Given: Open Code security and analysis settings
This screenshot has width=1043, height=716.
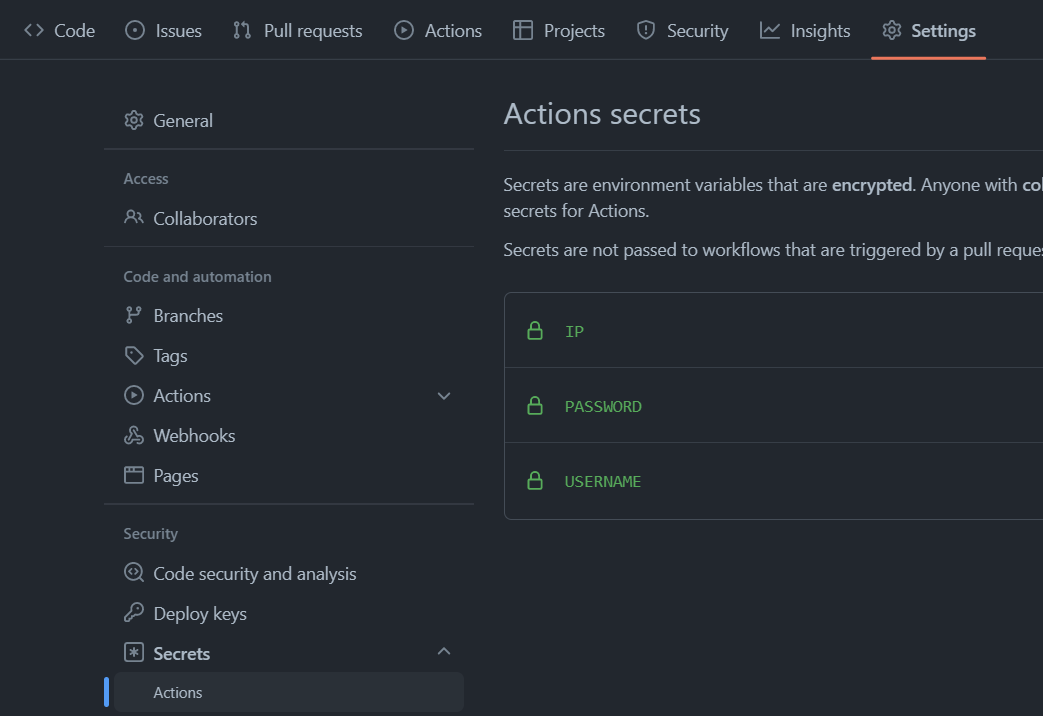Looking at the screenshot, I should pyautogui.click(x=254, y=573).
